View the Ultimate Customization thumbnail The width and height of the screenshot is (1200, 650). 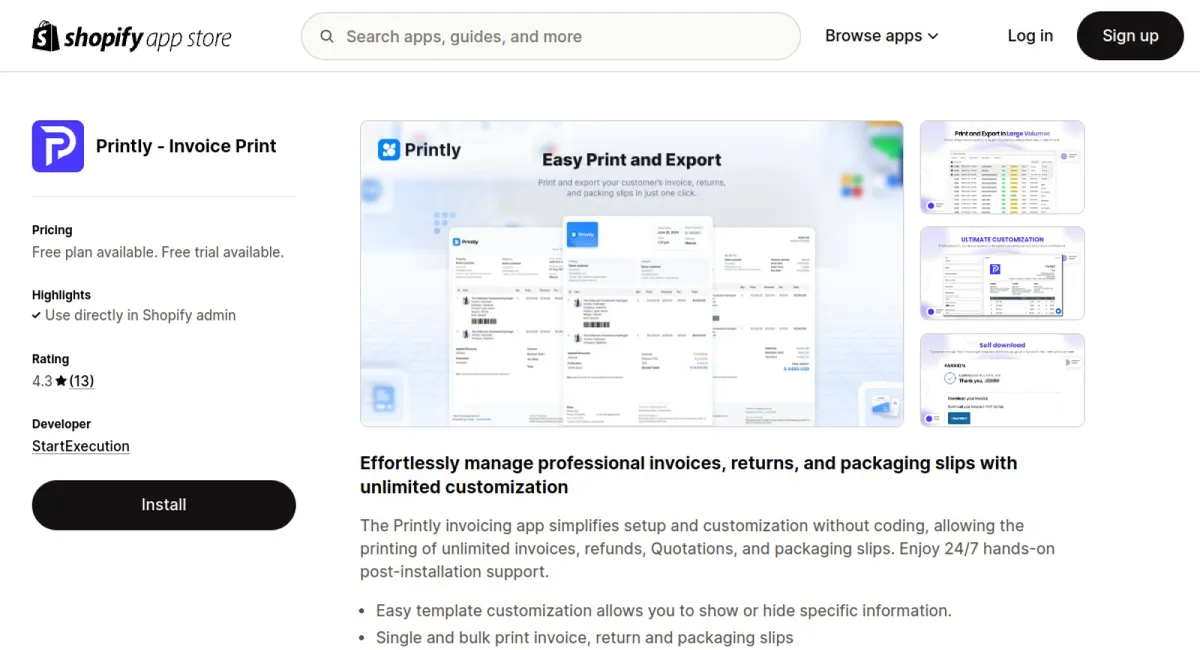pyautogui.click(x=1002, y=273)
